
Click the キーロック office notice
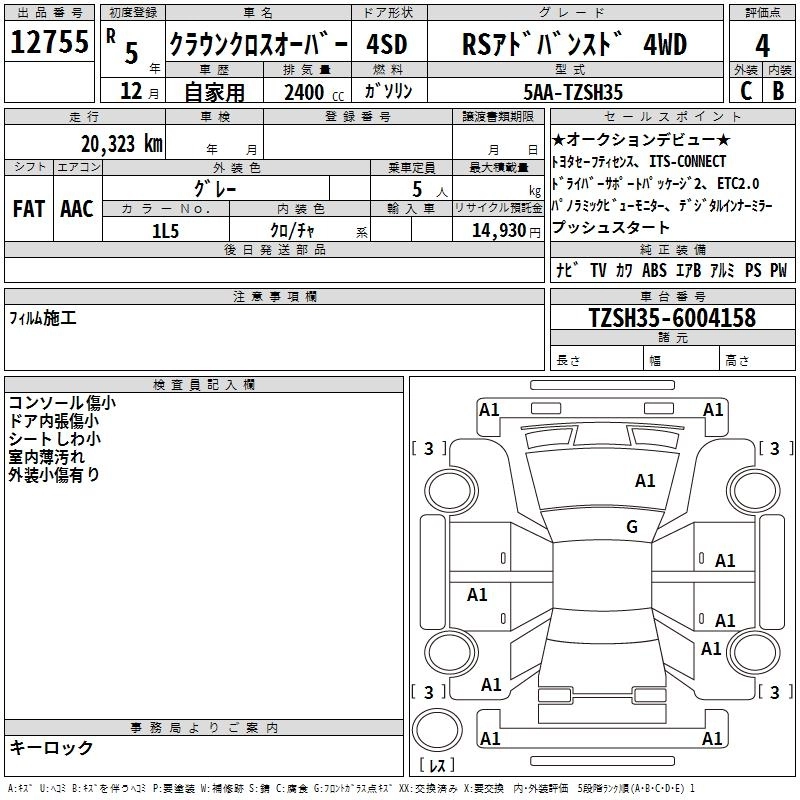pyautogui.click(x=51, y=748)
